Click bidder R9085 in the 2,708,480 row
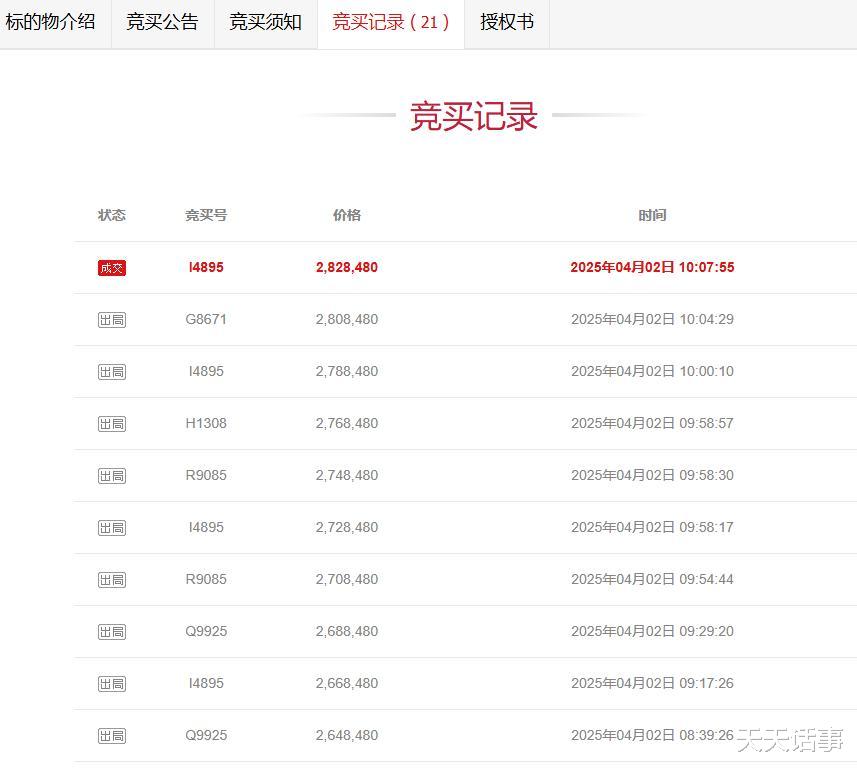 pyautogui.click(x=206, y=579)
